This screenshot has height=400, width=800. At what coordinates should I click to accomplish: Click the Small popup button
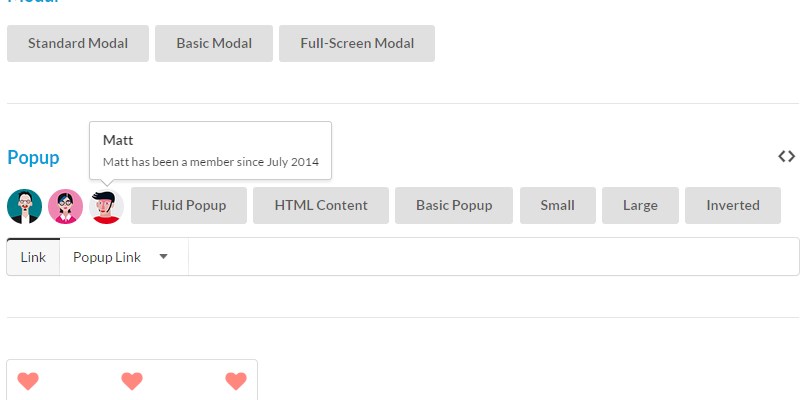(558, 205)
